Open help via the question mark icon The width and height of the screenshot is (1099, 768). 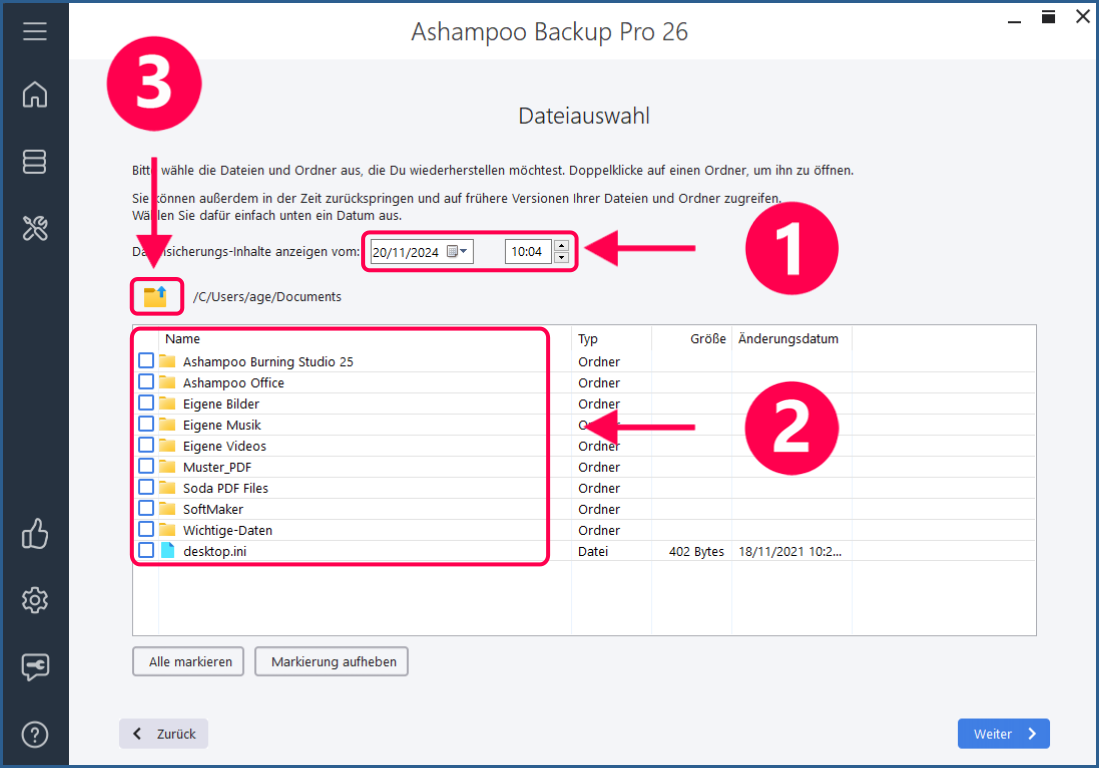click(x=34, y=734)
